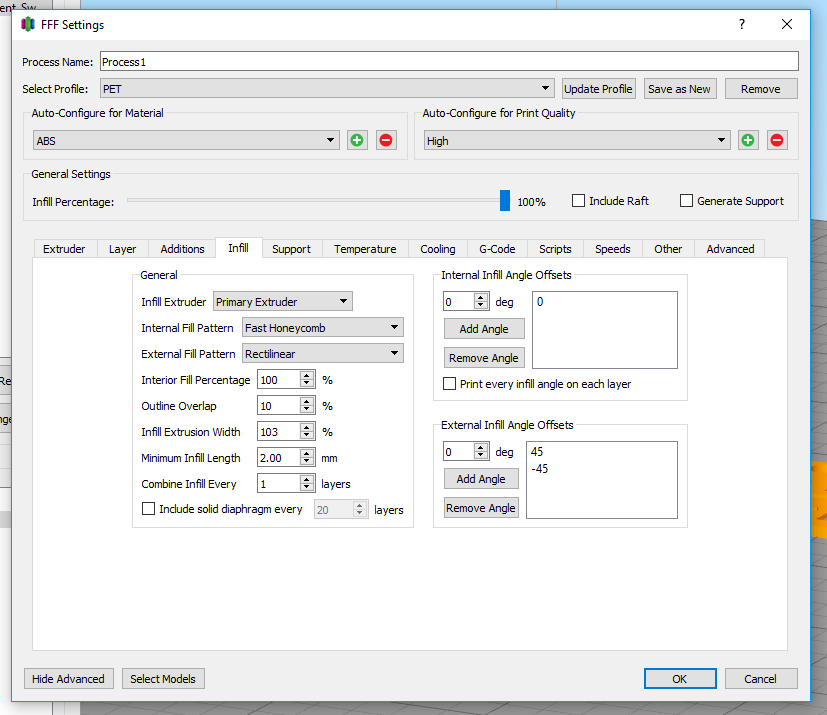Open the Infill Extruder dropdown

pyautogui.click(x=283, y=302)
